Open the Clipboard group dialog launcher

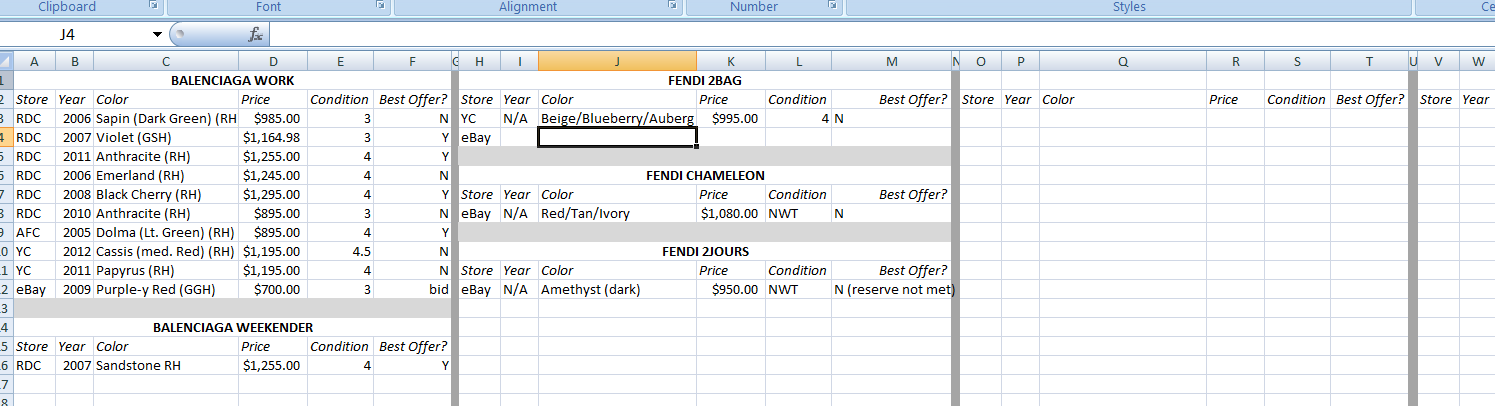coord(154,6)
